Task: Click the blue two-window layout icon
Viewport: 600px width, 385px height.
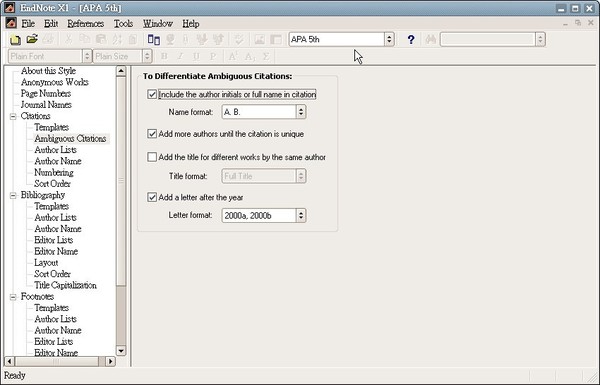Action: click(x=153, y=39)
